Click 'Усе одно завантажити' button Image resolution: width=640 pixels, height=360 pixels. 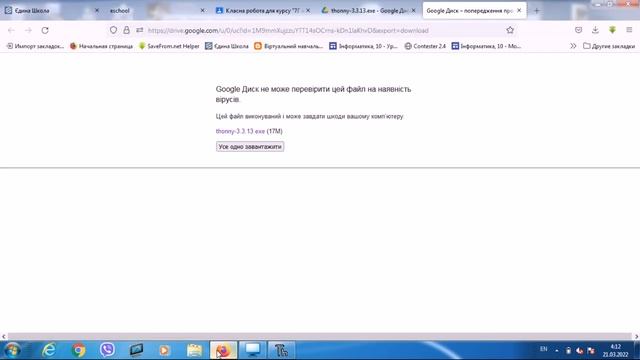click(250, 147)
